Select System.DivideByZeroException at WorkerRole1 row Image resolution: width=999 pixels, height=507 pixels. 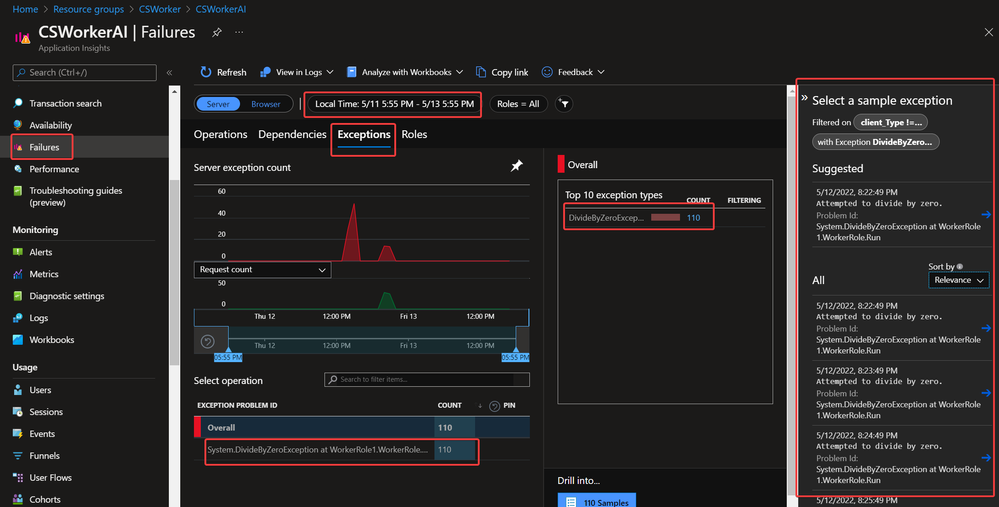[x=362, y=450]
